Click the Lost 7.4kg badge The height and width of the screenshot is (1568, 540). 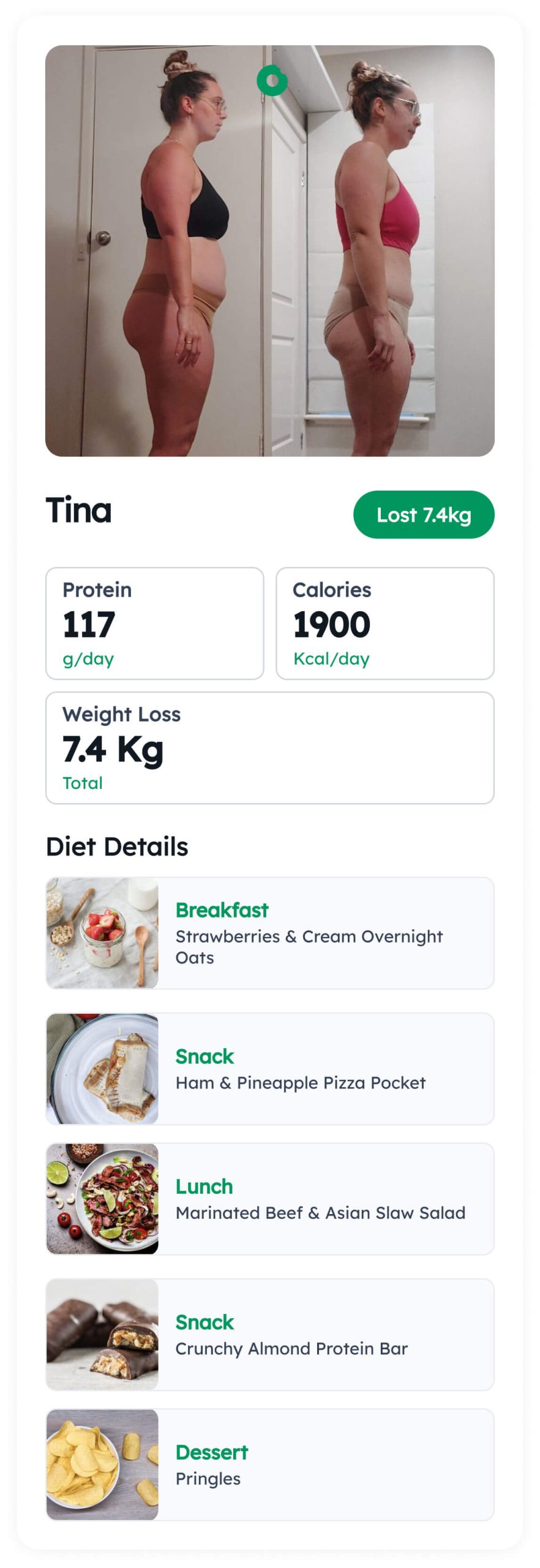click(x=424, y=514)
